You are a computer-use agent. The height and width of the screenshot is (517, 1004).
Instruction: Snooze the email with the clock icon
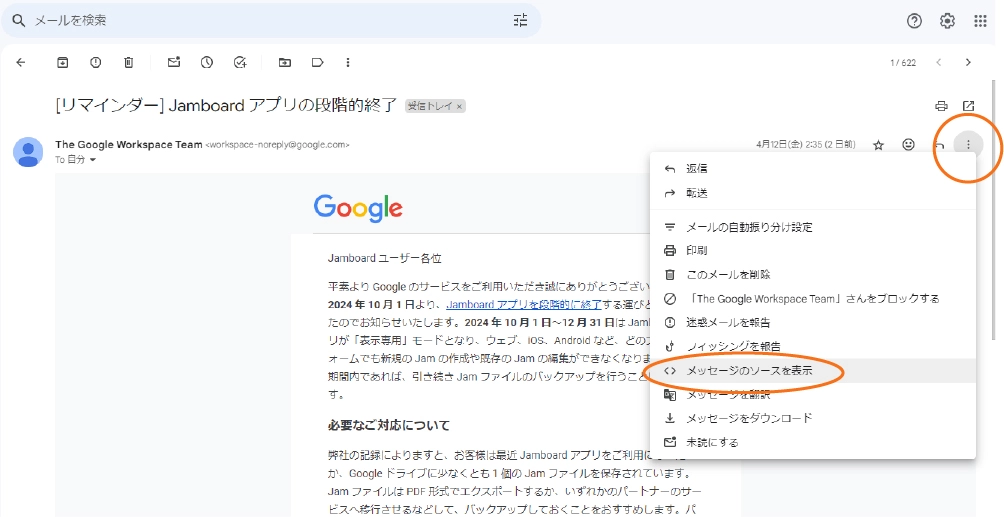[207, 62]
